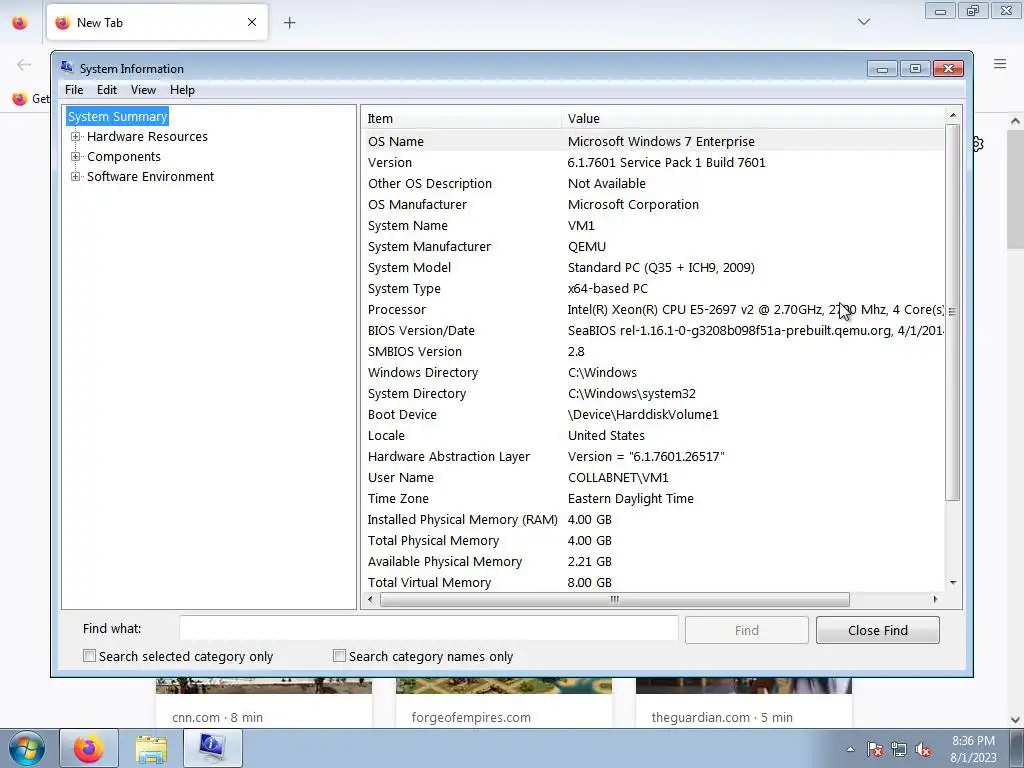Click the Firefox View icon left of tabs
Viewport: 1024px width, 768px height.
point(20,23)
